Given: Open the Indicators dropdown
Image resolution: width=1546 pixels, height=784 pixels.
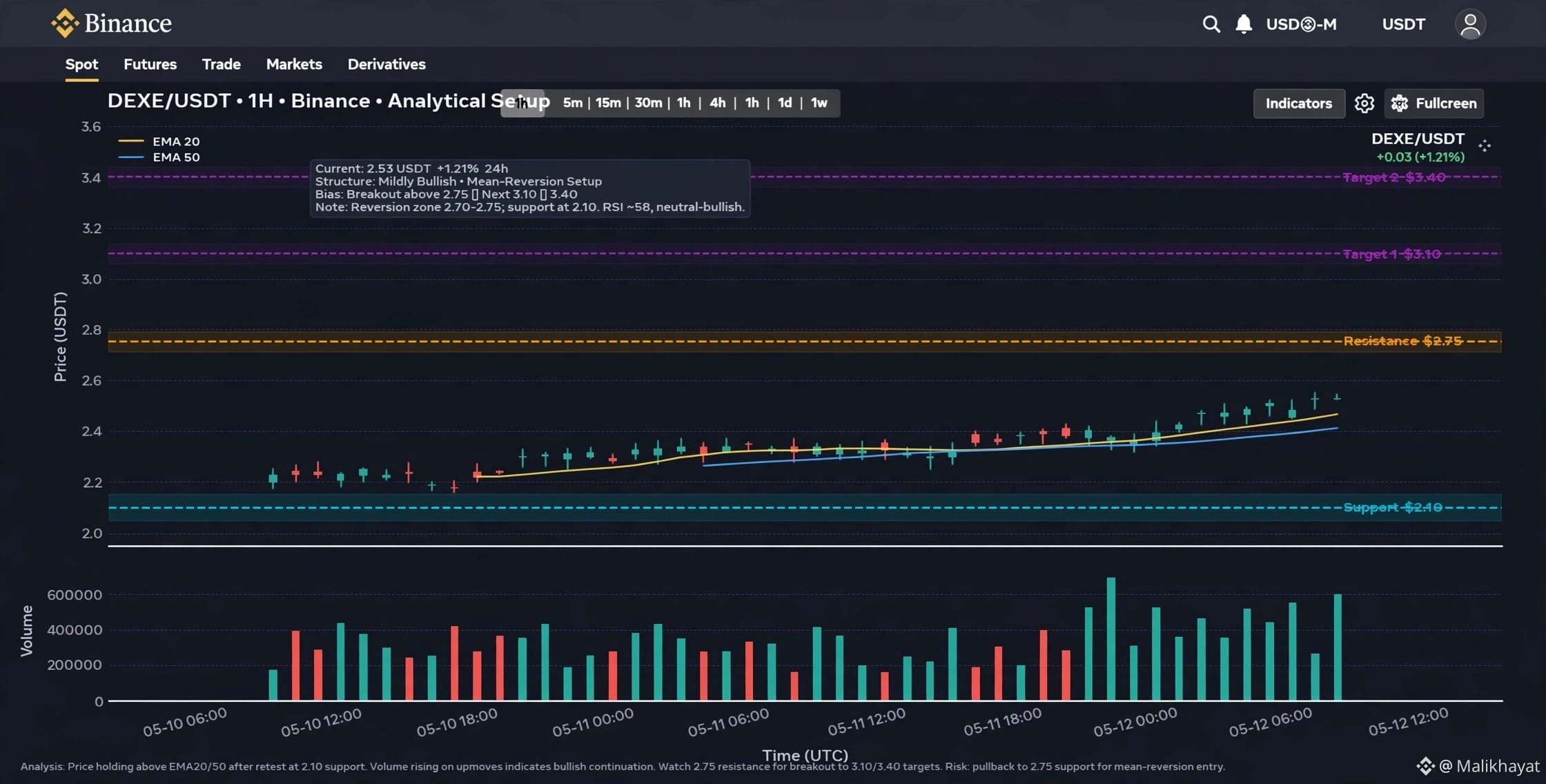Looking at the screenshot, I should [x=1299, y=104].
